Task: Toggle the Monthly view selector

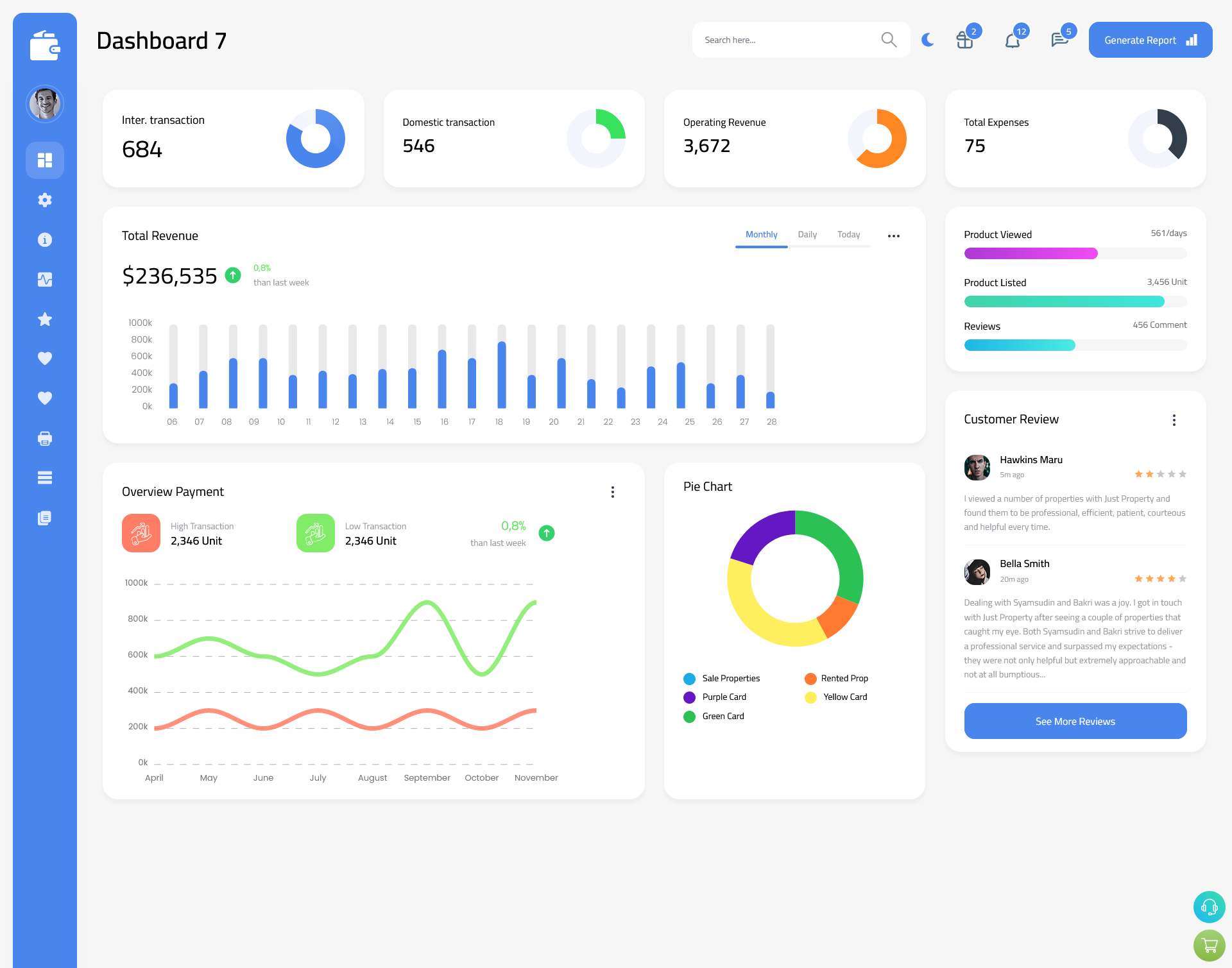Action: [x=761, y=235]
